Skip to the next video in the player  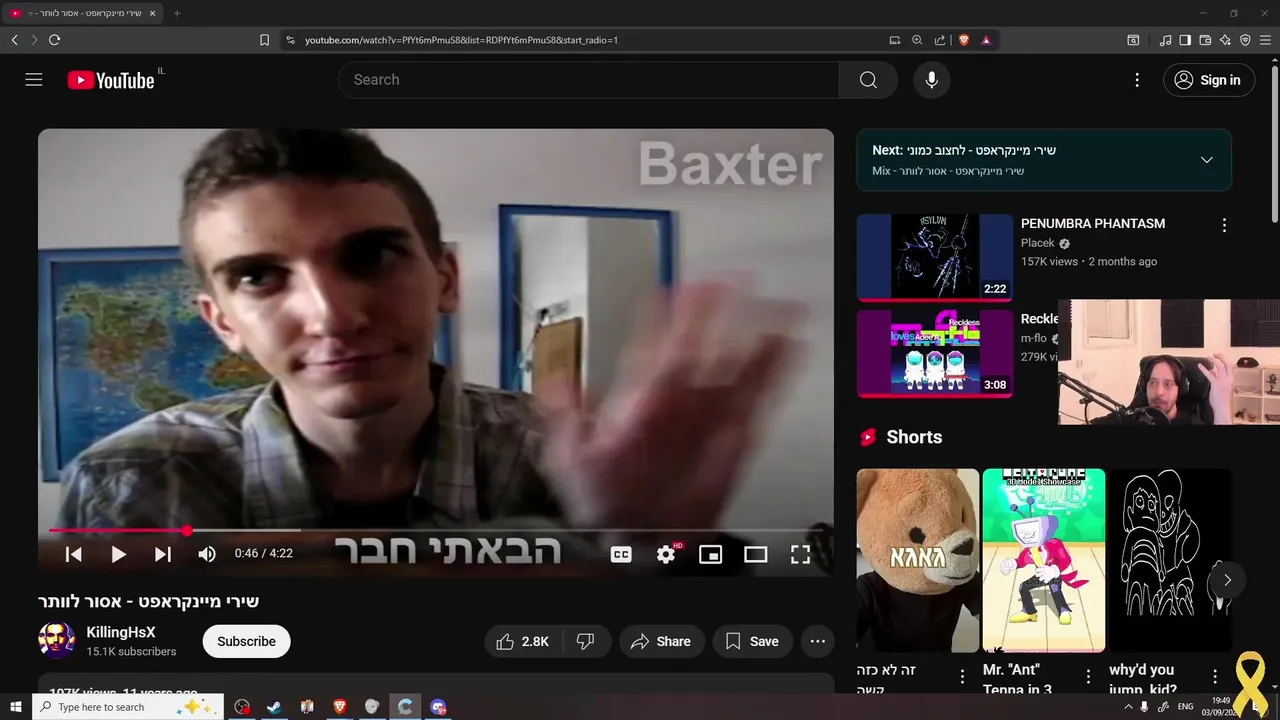(x=163, y=554)
